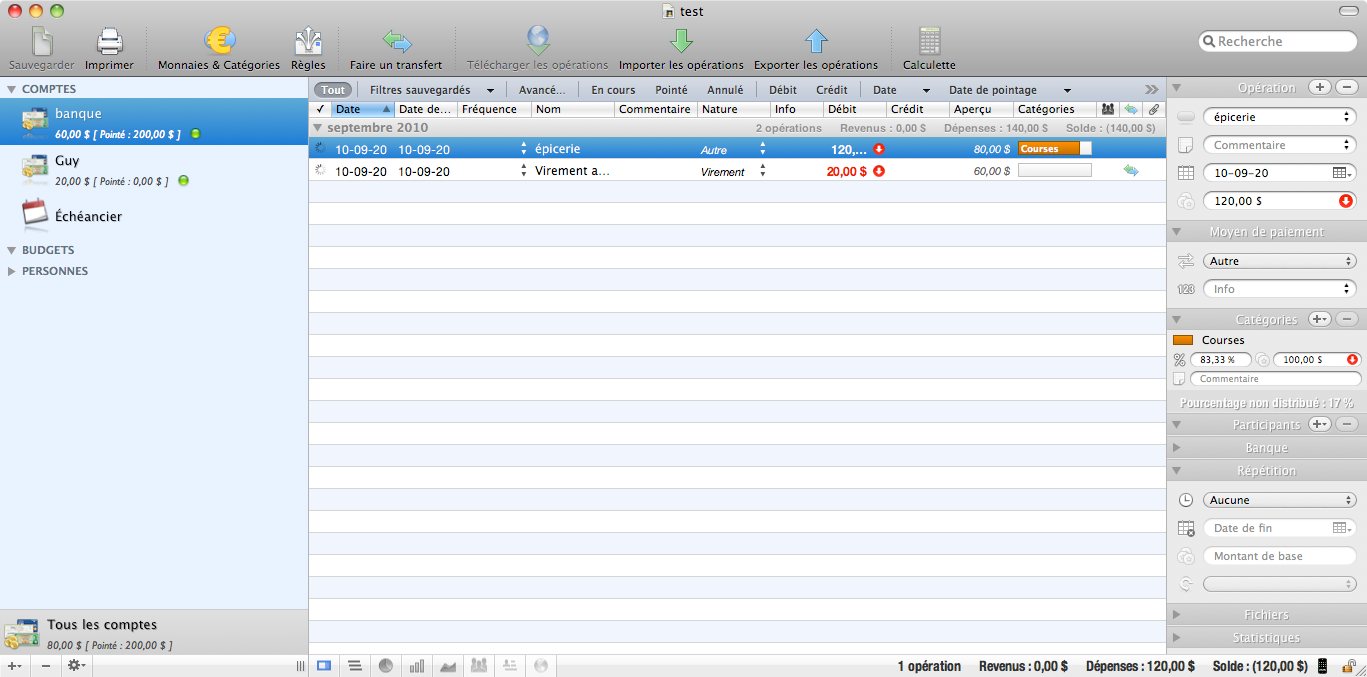Viewport: 1367px width, 677px height.
Task: Open the Filtres sauvegardés dropdown
Action: (x=431, y=90)
